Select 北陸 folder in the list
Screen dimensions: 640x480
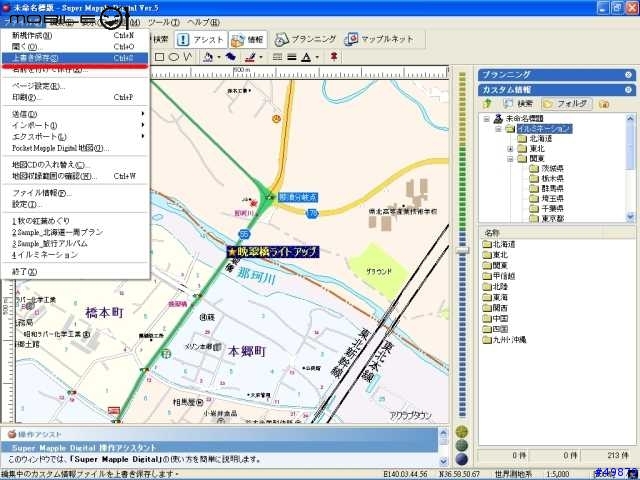pyautogui.click(x=495, y=287)
